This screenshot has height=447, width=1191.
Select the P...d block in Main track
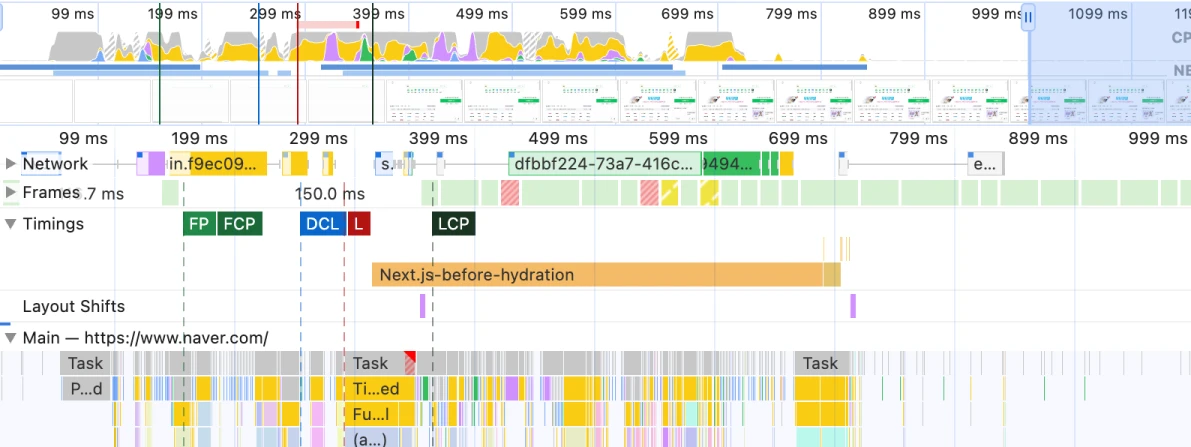click(85, 388)
